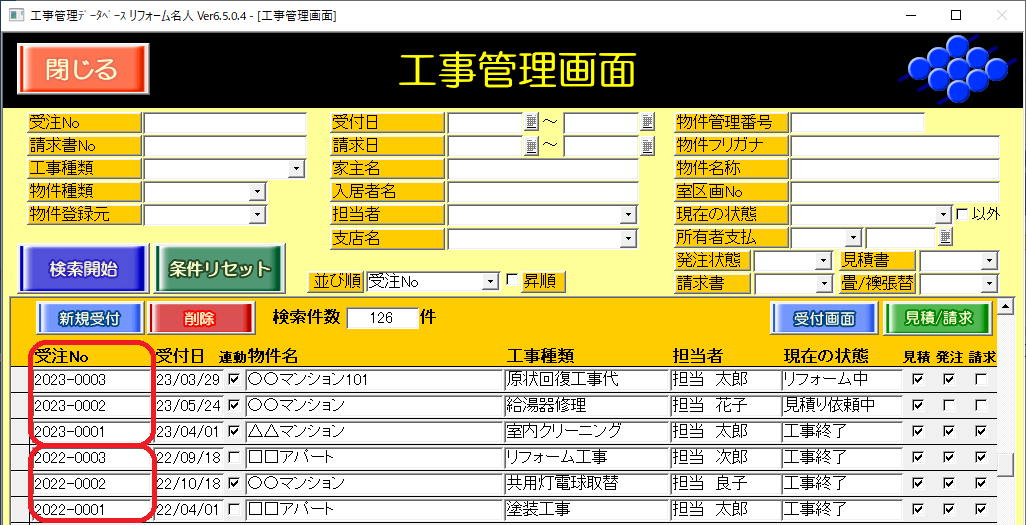Tick the 以外 checkbox beside 現在の状態
Screen dimensions: 1026x525
[961, 214]
